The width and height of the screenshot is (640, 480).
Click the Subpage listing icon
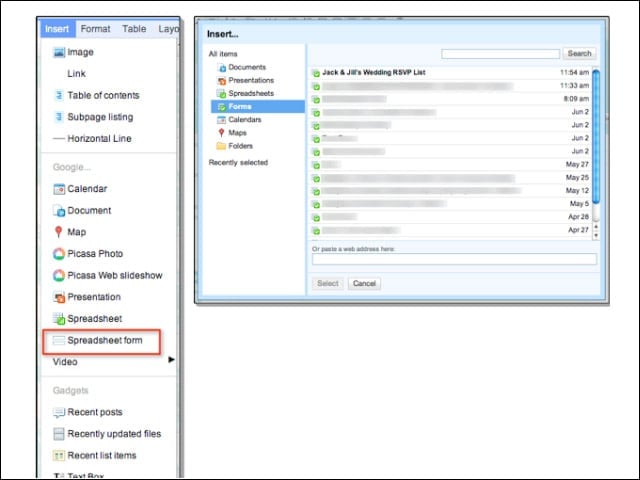pyautogui.click(x=59, y=117)
